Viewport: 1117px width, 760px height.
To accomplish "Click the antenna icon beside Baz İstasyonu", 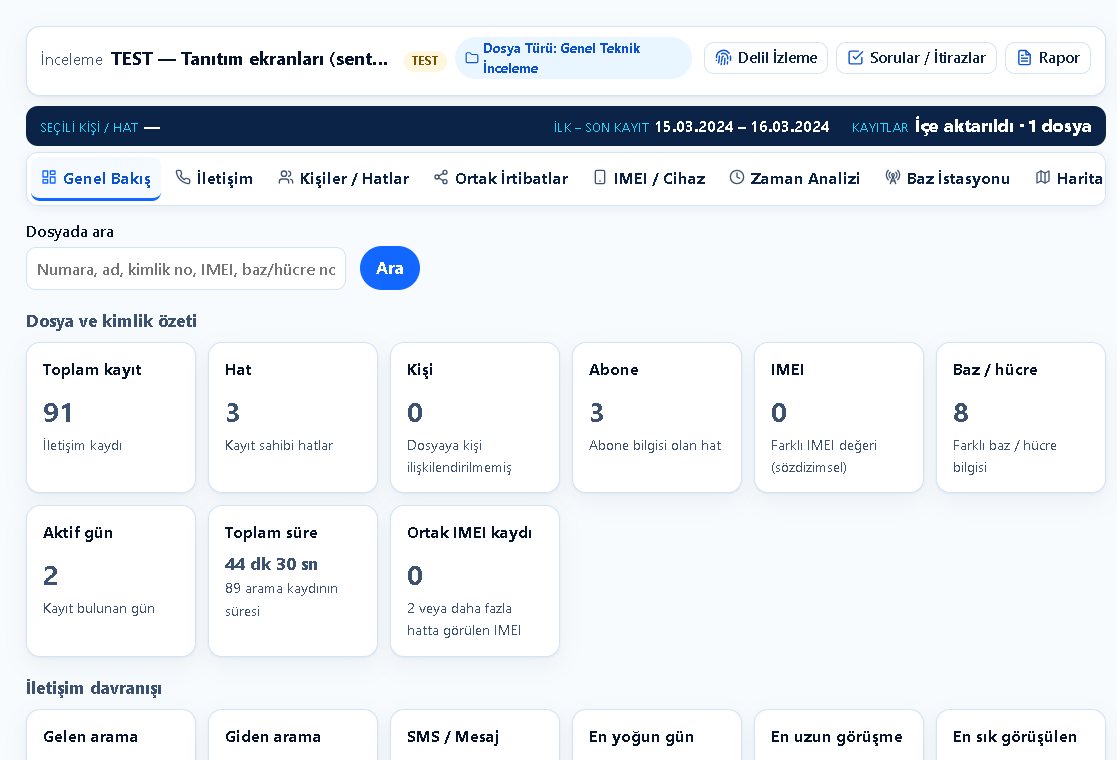I will tap(893, 177).
